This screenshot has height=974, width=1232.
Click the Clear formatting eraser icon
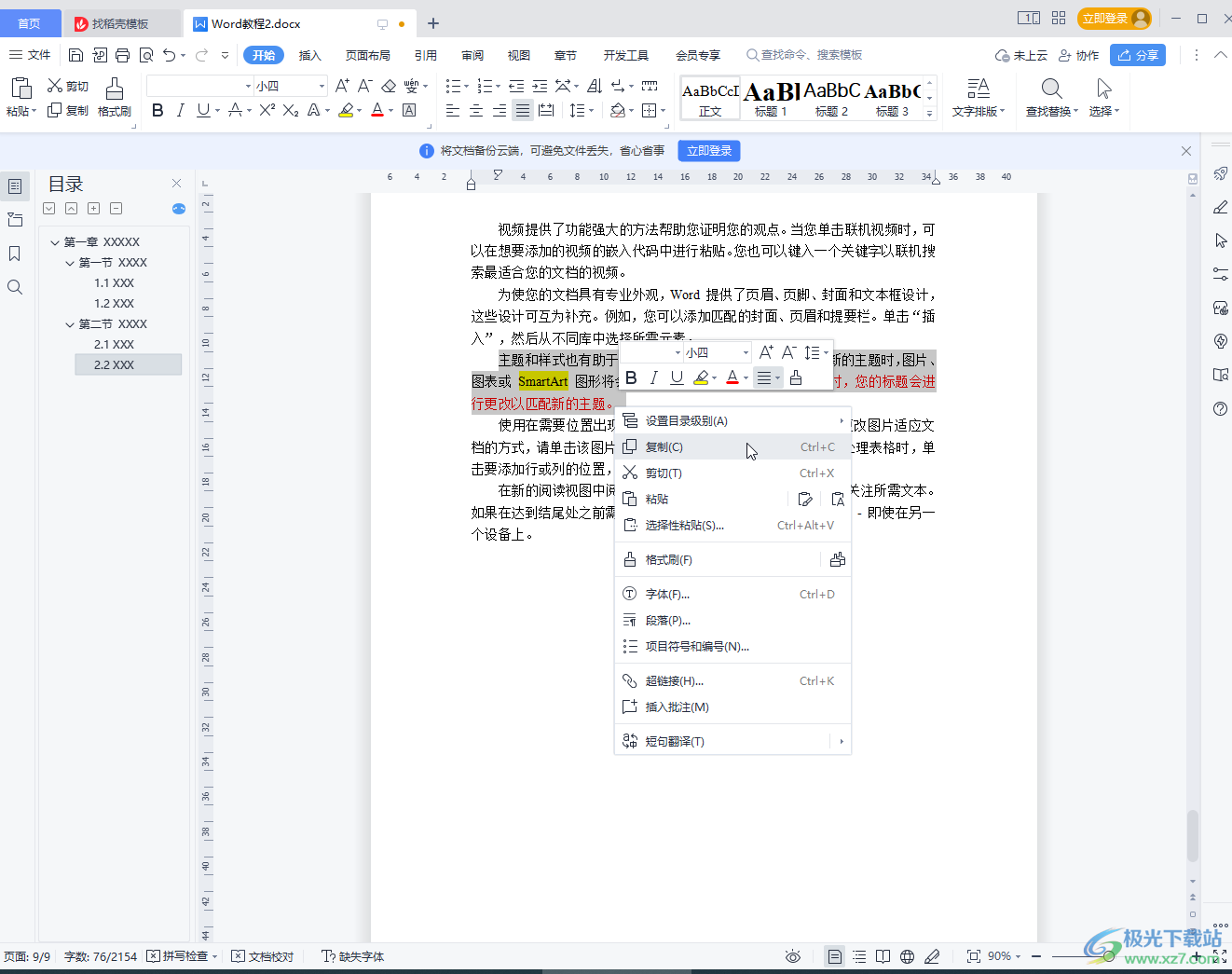click(x=389, y=86)
